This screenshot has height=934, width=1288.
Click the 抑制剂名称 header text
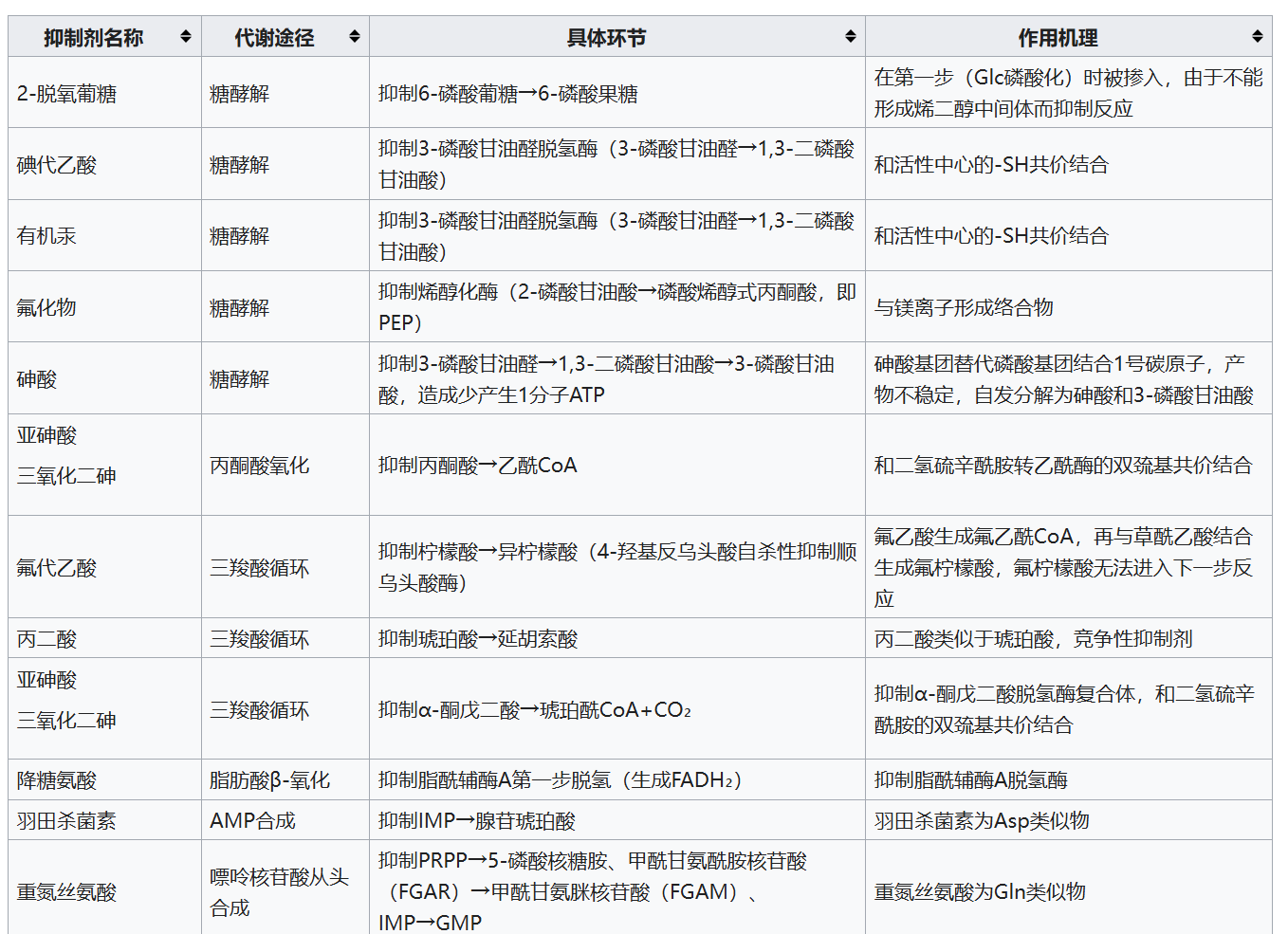[93, 38]
